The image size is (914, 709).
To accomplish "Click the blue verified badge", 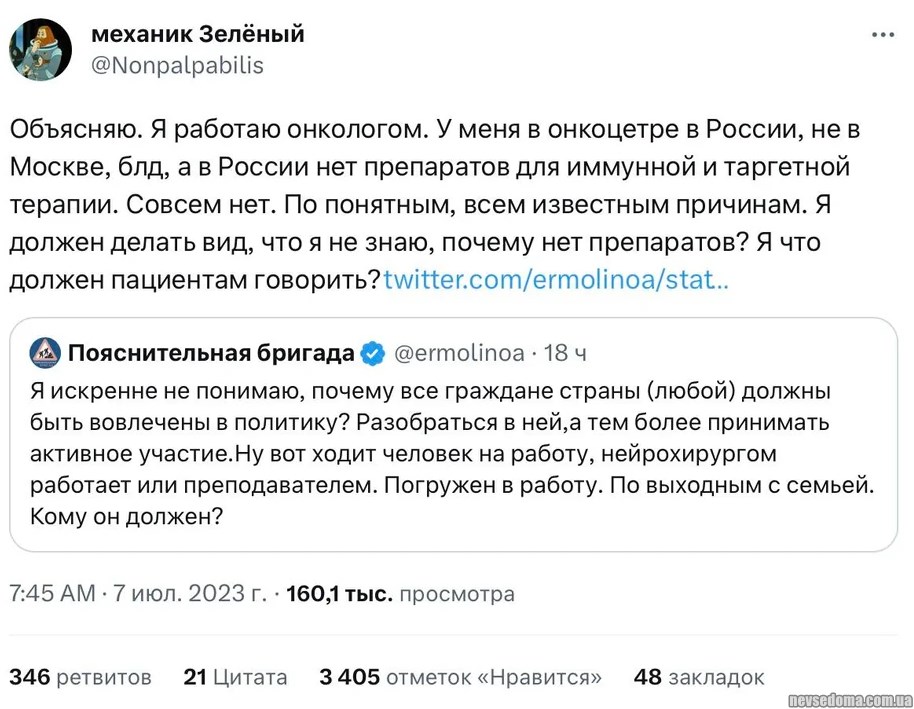I will [x=373, y=352].
